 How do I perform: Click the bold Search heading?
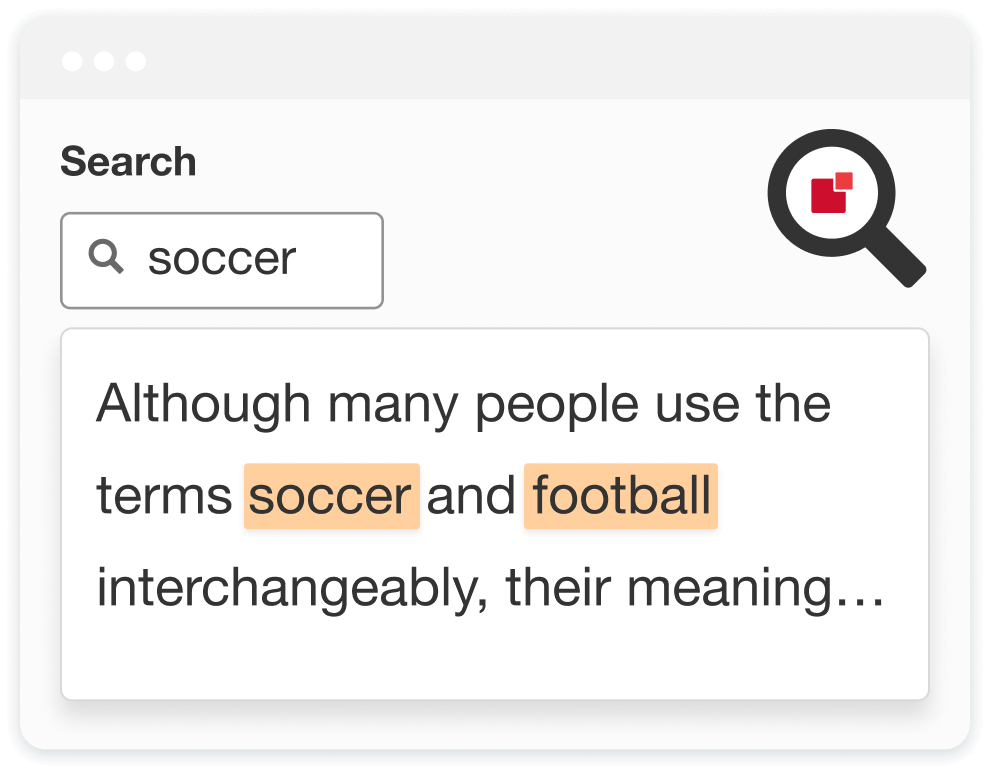point(128,161)
